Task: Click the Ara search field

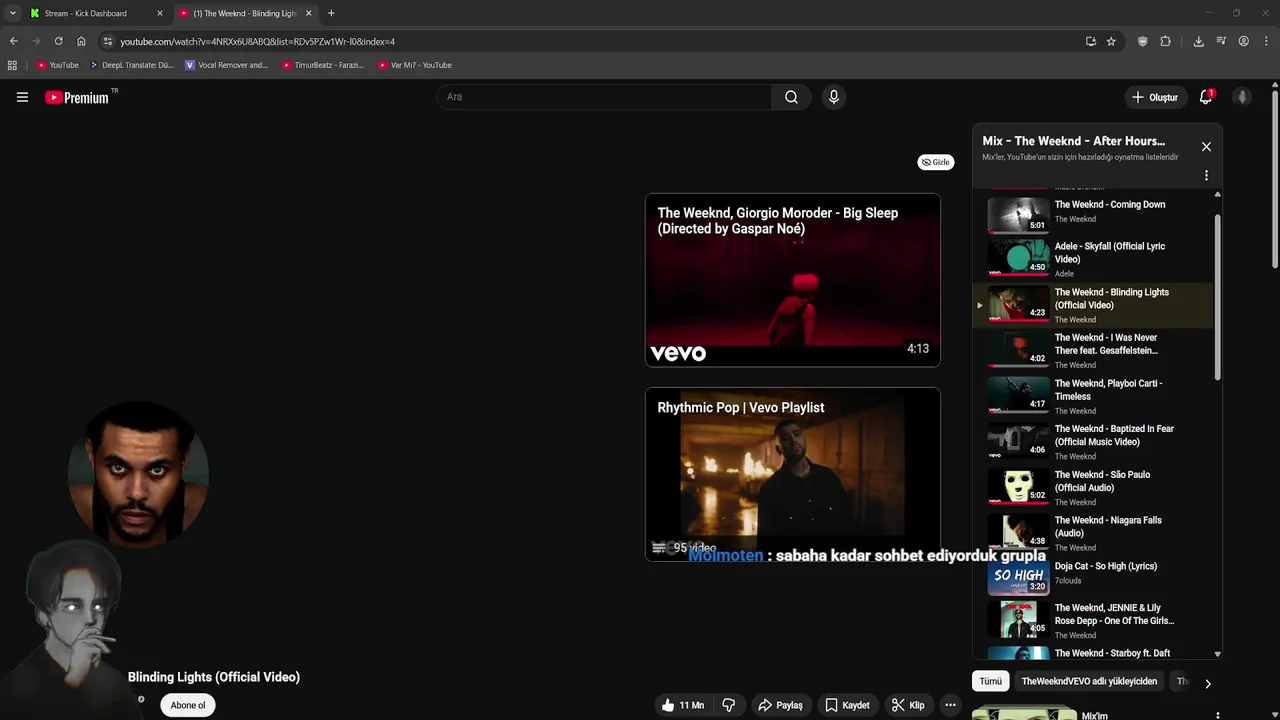Action: [604, 97]
